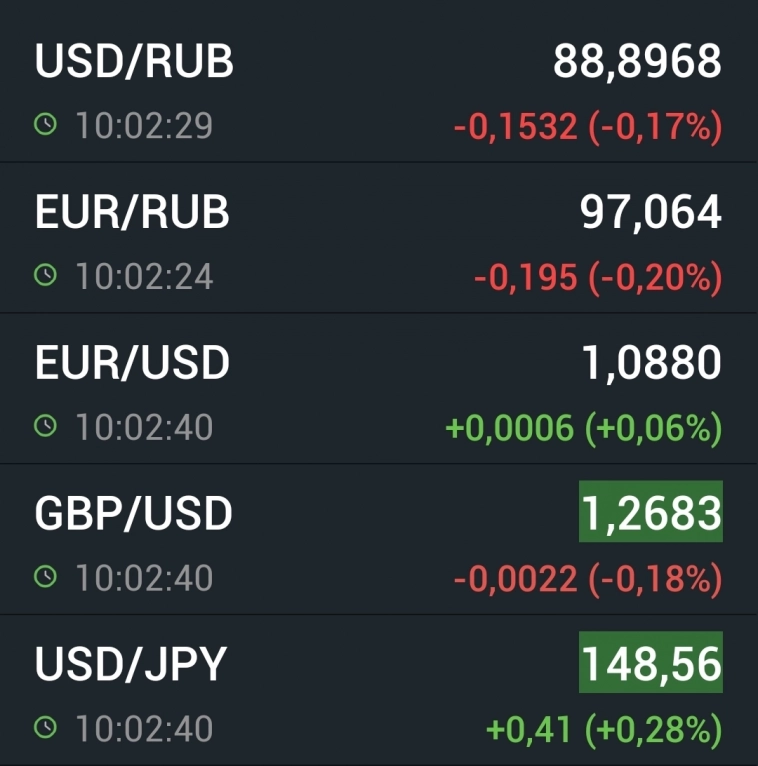
Task: Click the USD/RUB price 88,8968
Action: (x=637, y=62)
